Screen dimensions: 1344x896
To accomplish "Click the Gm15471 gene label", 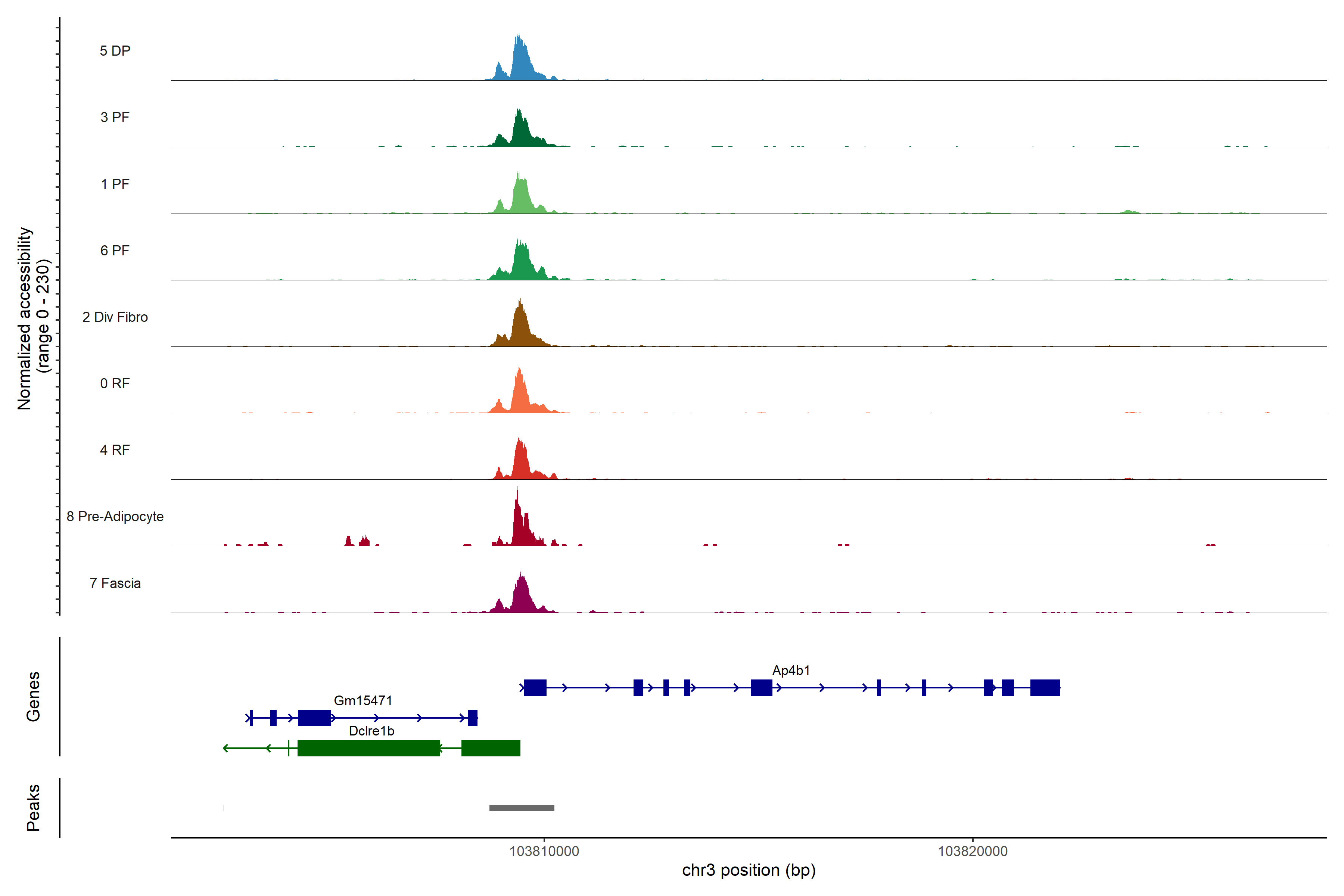I will tap(363, 701).
